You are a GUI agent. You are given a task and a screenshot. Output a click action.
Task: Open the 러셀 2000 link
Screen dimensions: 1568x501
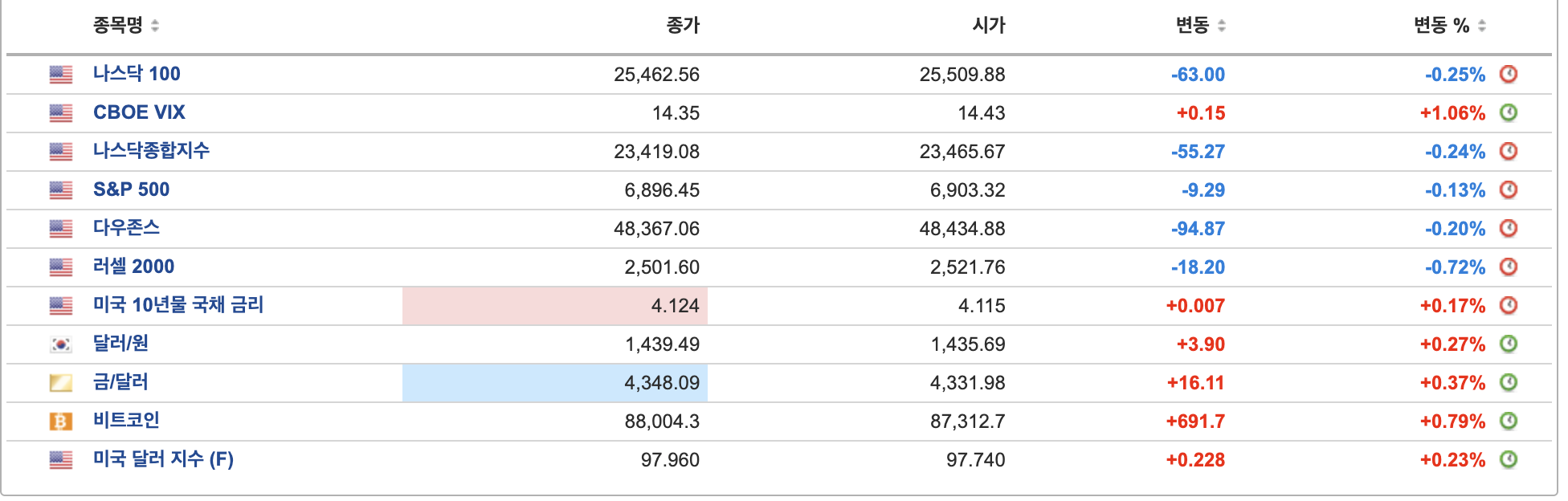click(133, 267)
